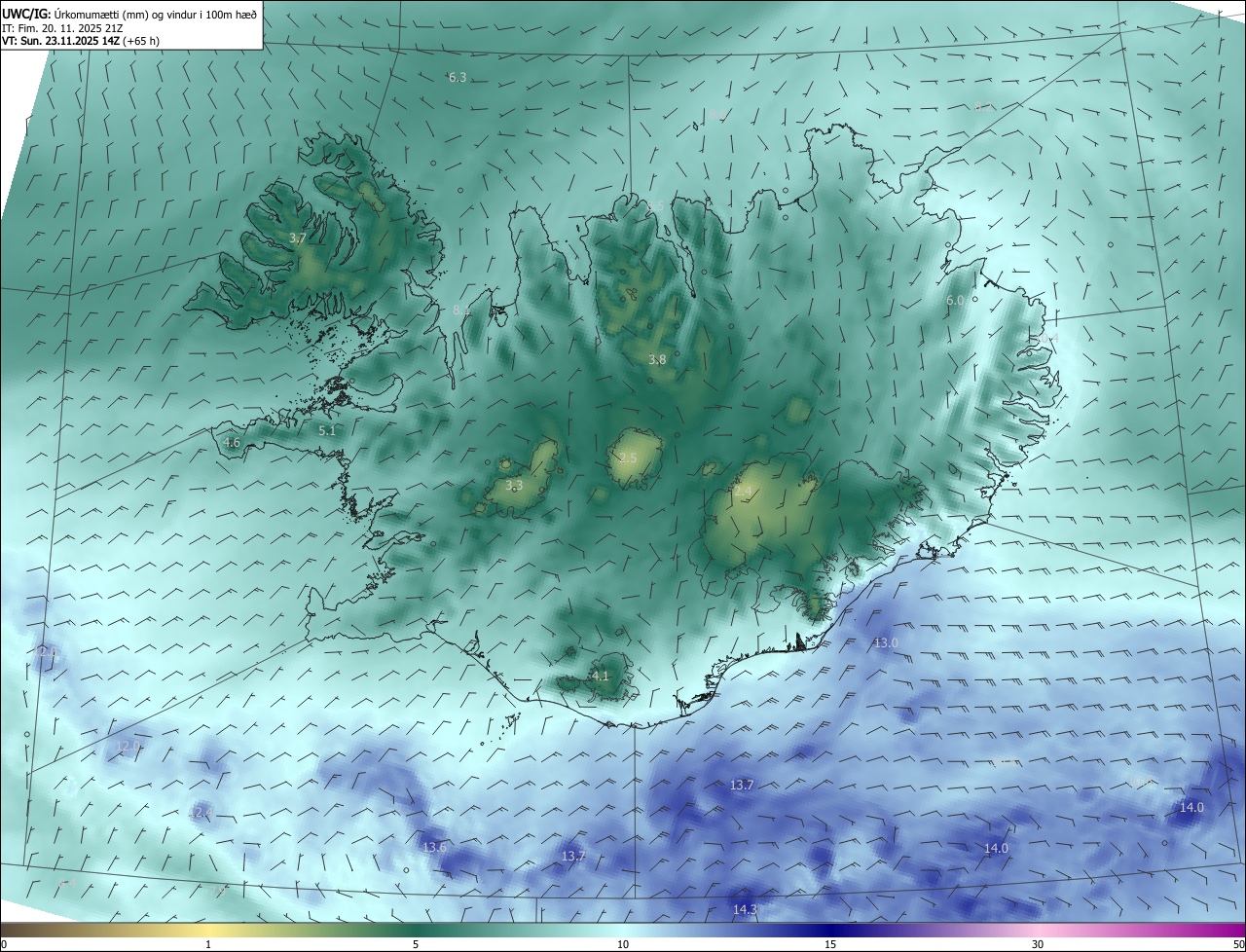Click the colour scale tick label 1
The height and width of the screenshot is (952, 1246).
208,944
